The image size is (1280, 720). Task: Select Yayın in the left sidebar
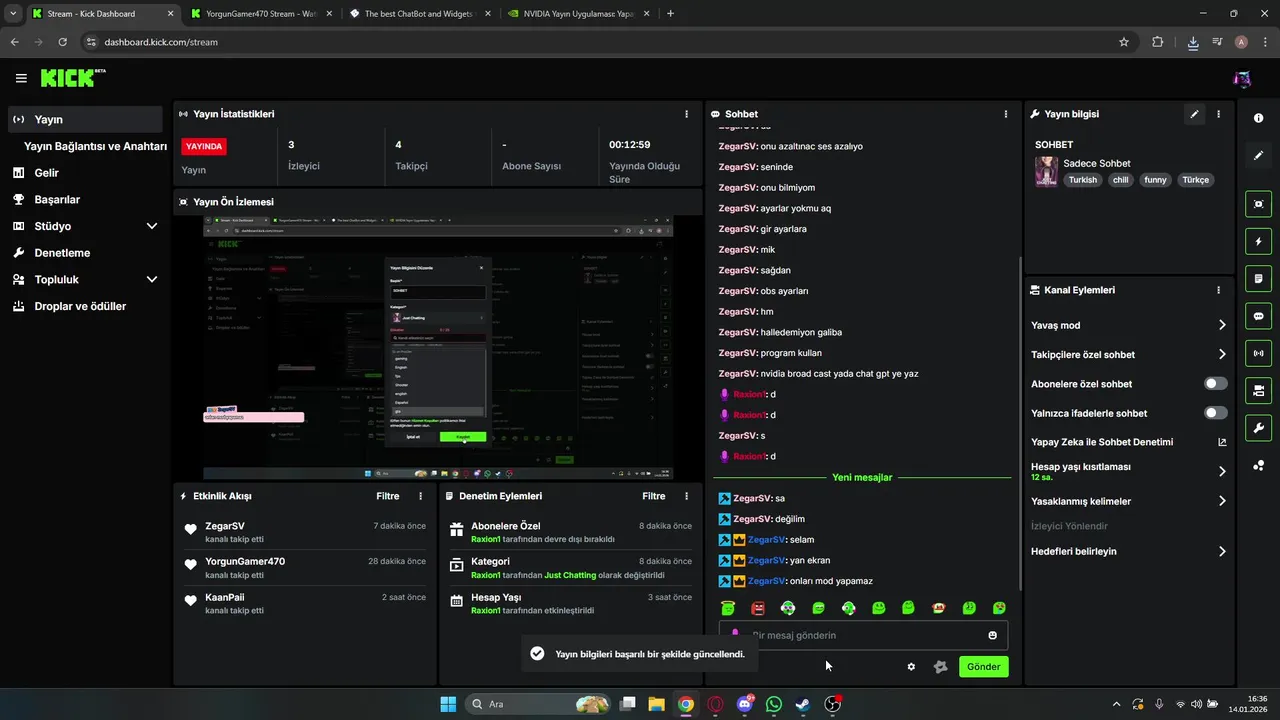pyautogui.click(x=85, y=119)
